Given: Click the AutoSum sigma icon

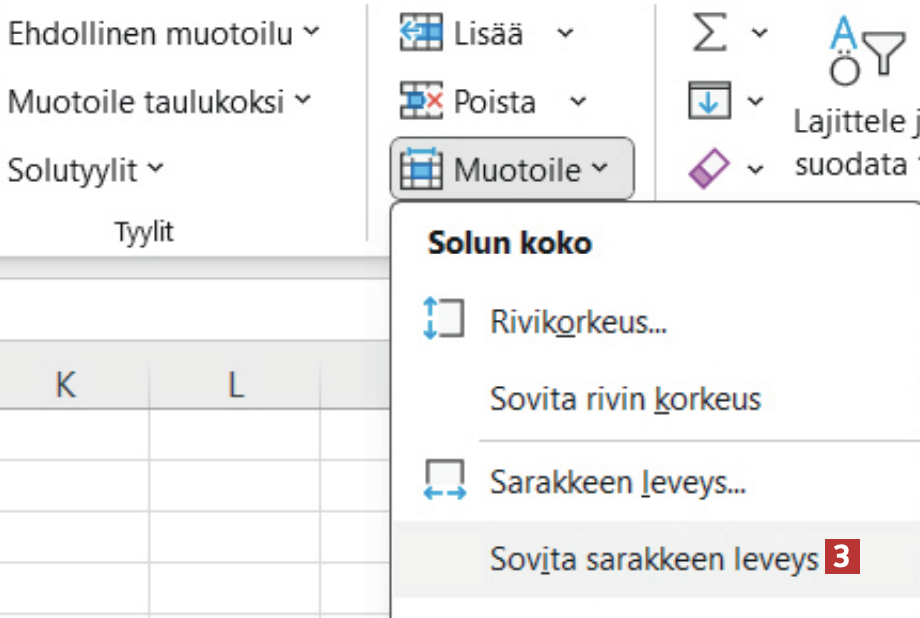Looking at the screenshot, I should coord(710,34).
